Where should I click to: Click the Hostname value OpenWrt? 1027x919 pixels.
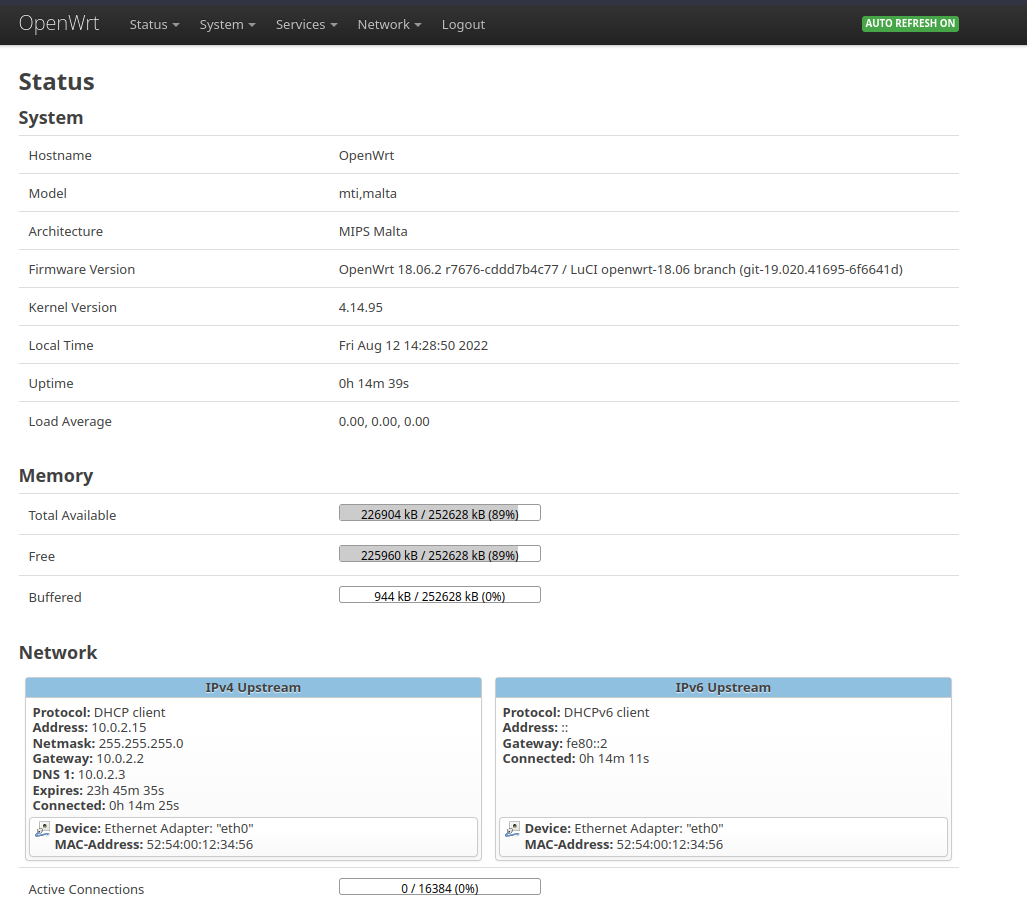(x=366, y=155)
